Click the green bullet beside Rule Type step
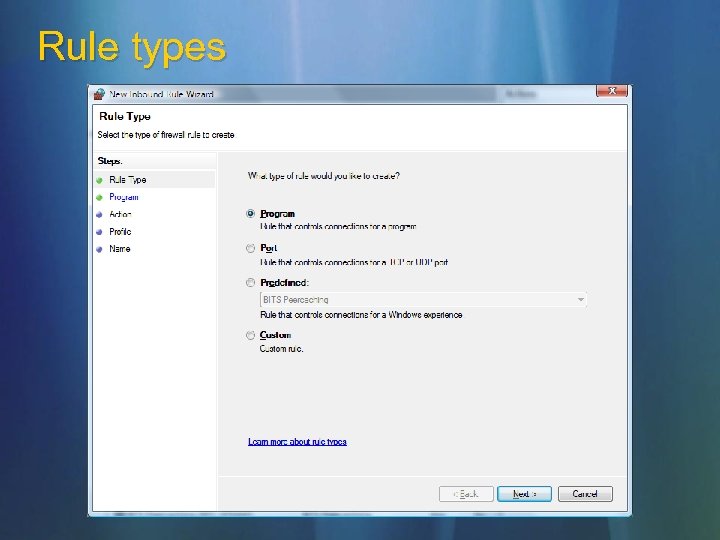The width and height of the screenshot is (720, 540). tap(99, 180)
